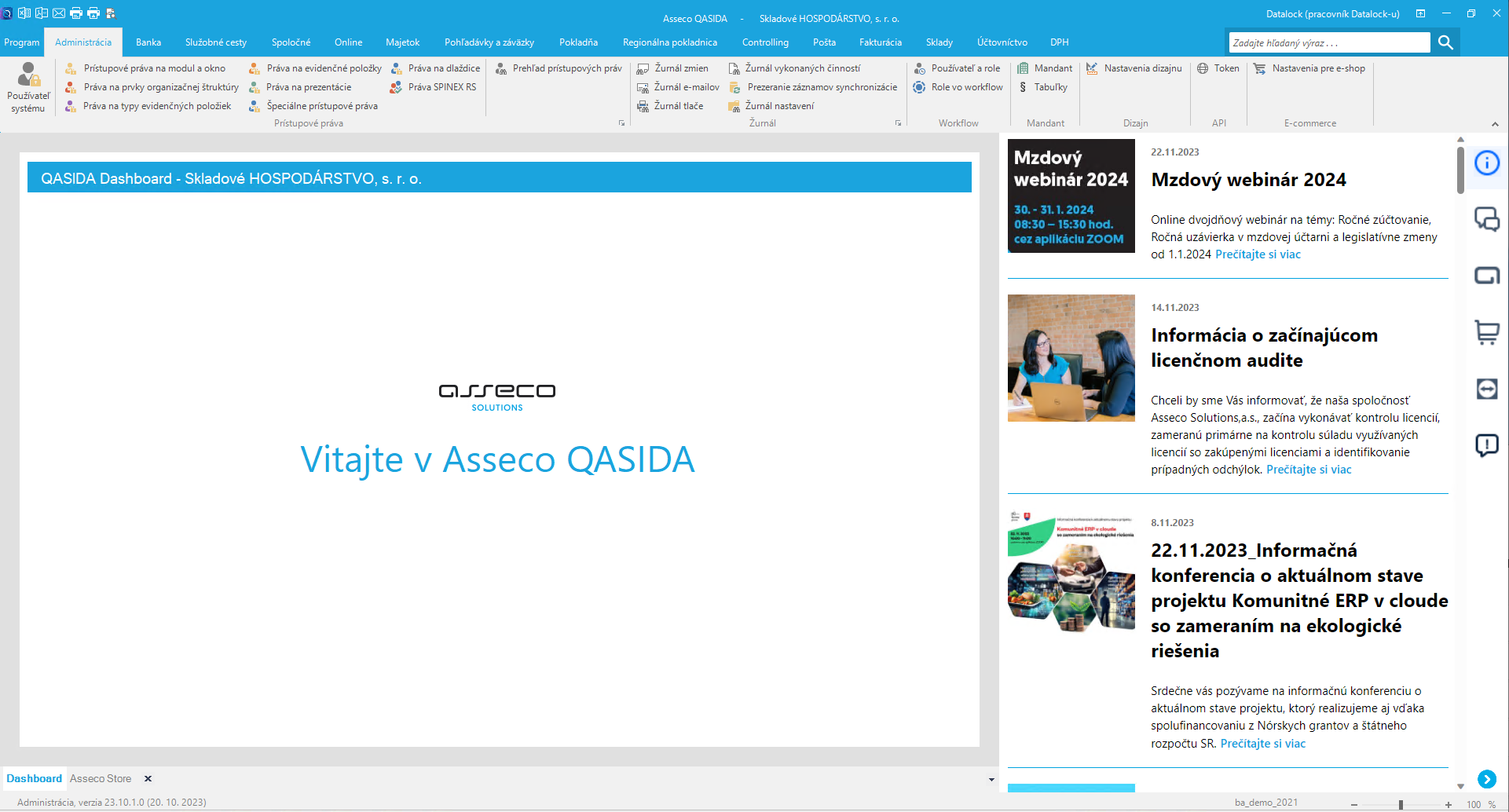Open Špeciálne prístupové práva
Image resolution: width=1509 pixels, height=812 pixels.
click(313, 106)
